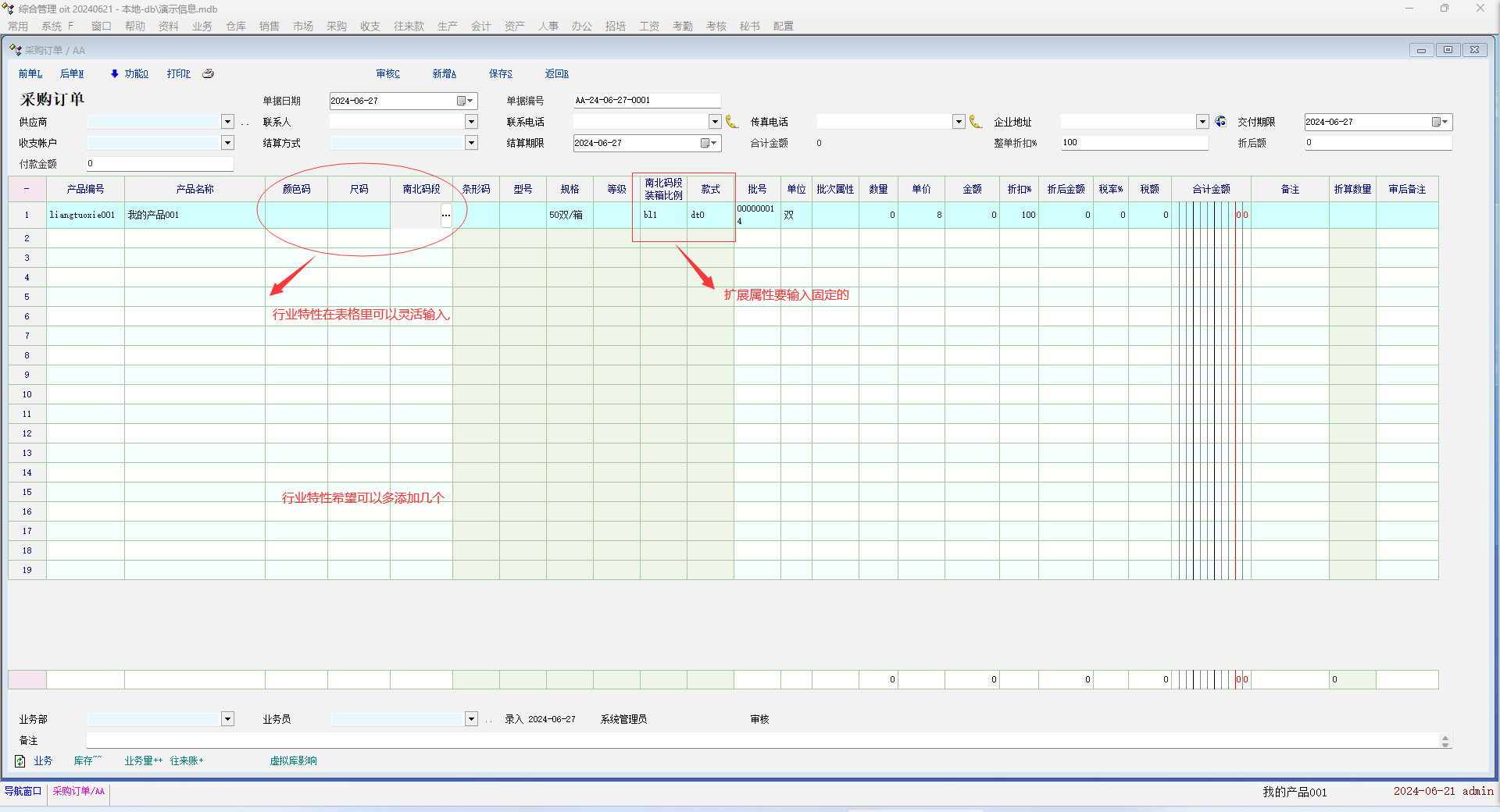1500x812 pixels.
Task: Click the phone icon next to 传真电话
Action: coord(976,122)
